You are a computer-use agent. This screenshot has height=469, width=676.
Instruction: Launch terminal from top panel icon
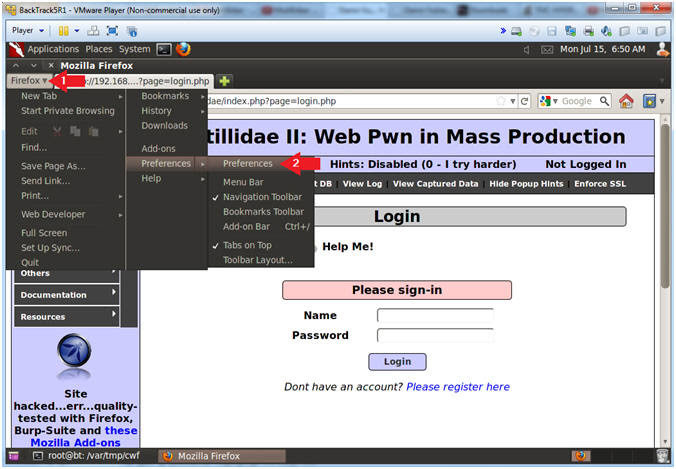click(x=164, y=50)
